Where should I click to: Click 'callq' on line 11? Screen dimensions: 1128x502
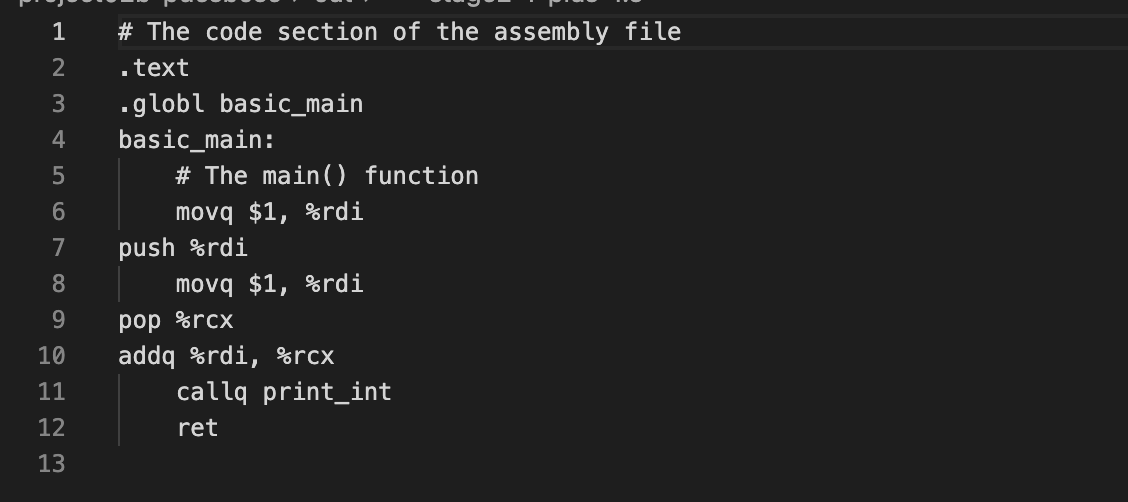pos(211,392)
